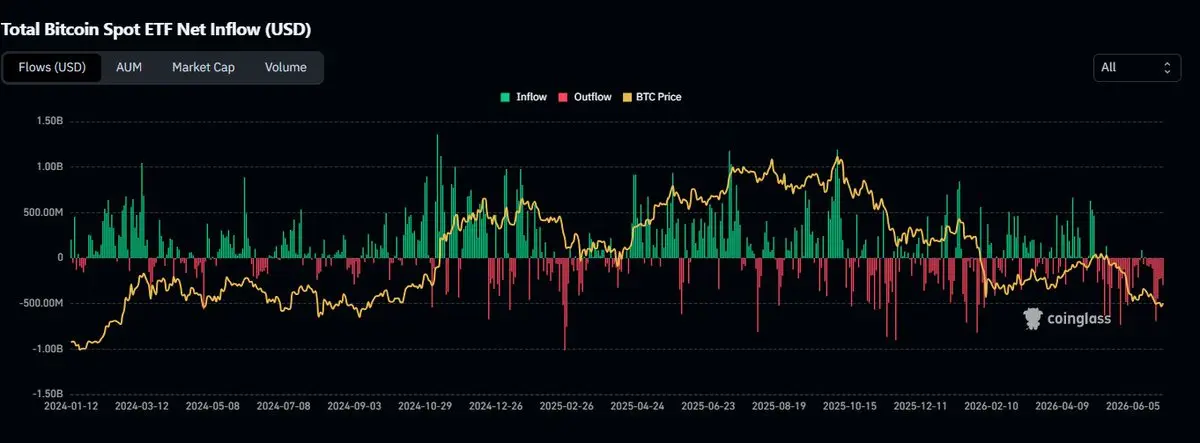
Task: Click the -1.00B y-axis label
Action: [47, 348]
